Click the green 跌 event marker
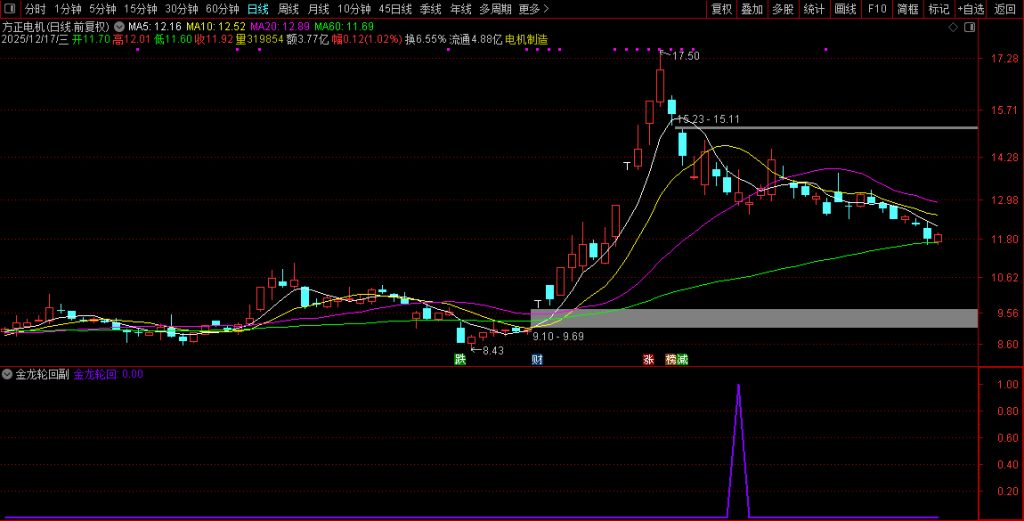This screenshot has height=521, width=1024. [460, 360]
